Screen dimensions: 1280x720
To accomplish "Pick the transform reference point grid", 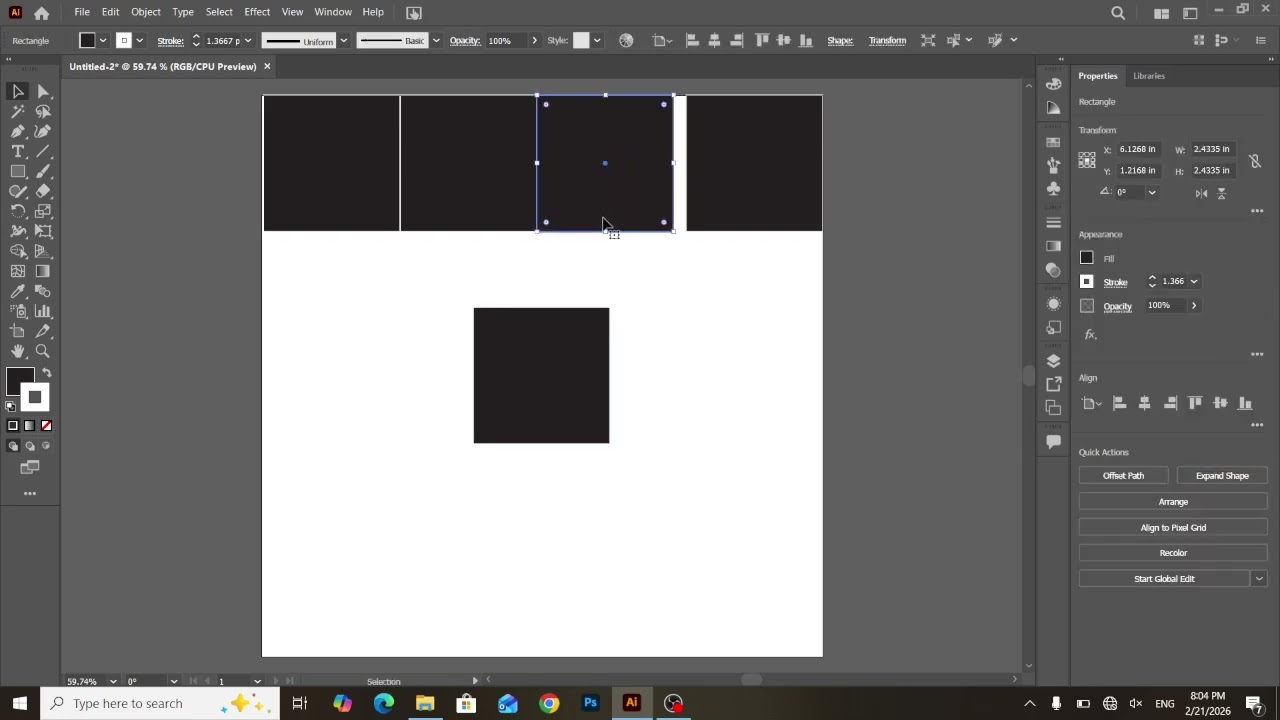I will (x=1087, y=160).
